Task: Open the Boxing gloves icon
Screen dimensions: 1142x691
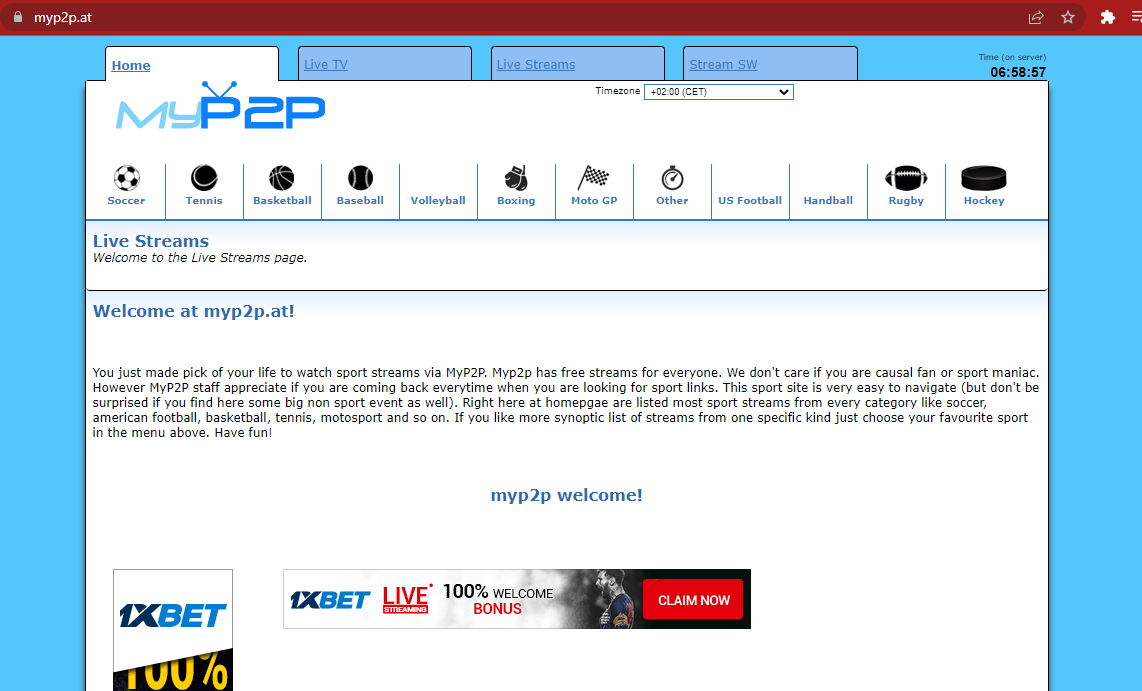Action: (x=516, y=178)
